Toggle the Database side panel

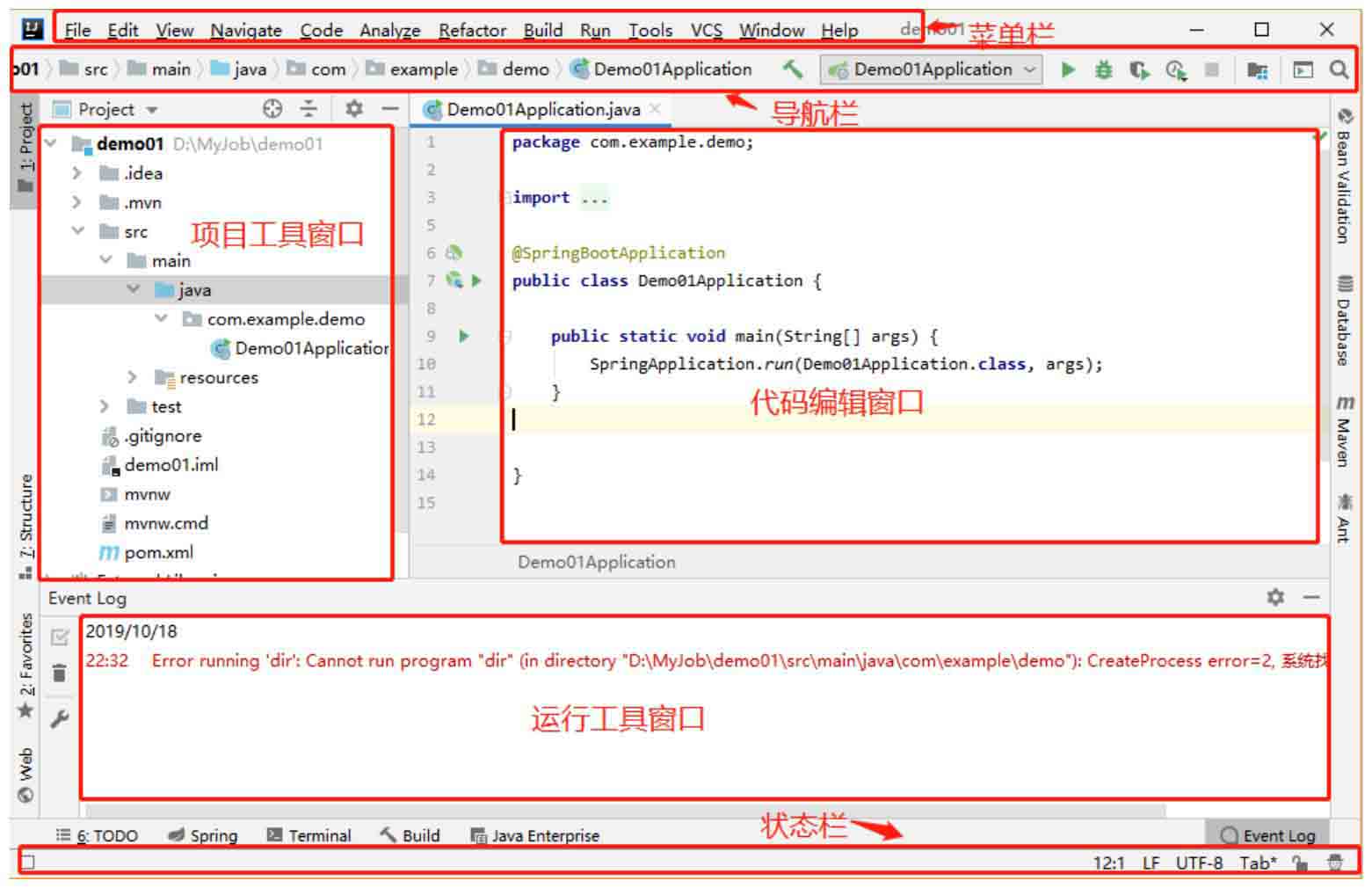(1344, 321)
